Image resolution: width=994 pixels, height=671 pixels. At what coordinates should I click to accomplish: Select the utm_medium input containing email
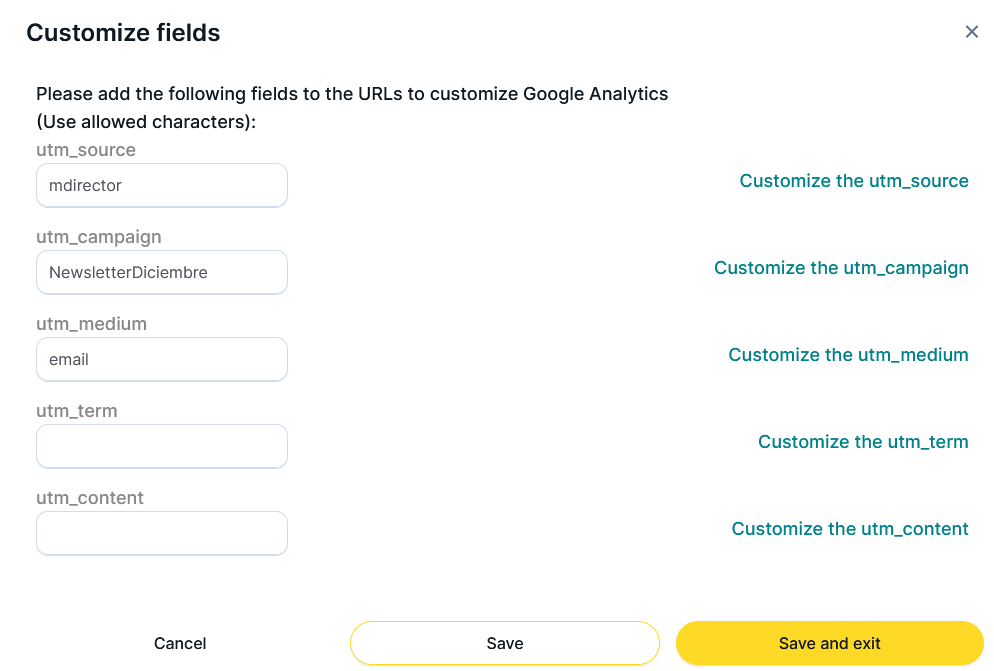pos(161,359)
